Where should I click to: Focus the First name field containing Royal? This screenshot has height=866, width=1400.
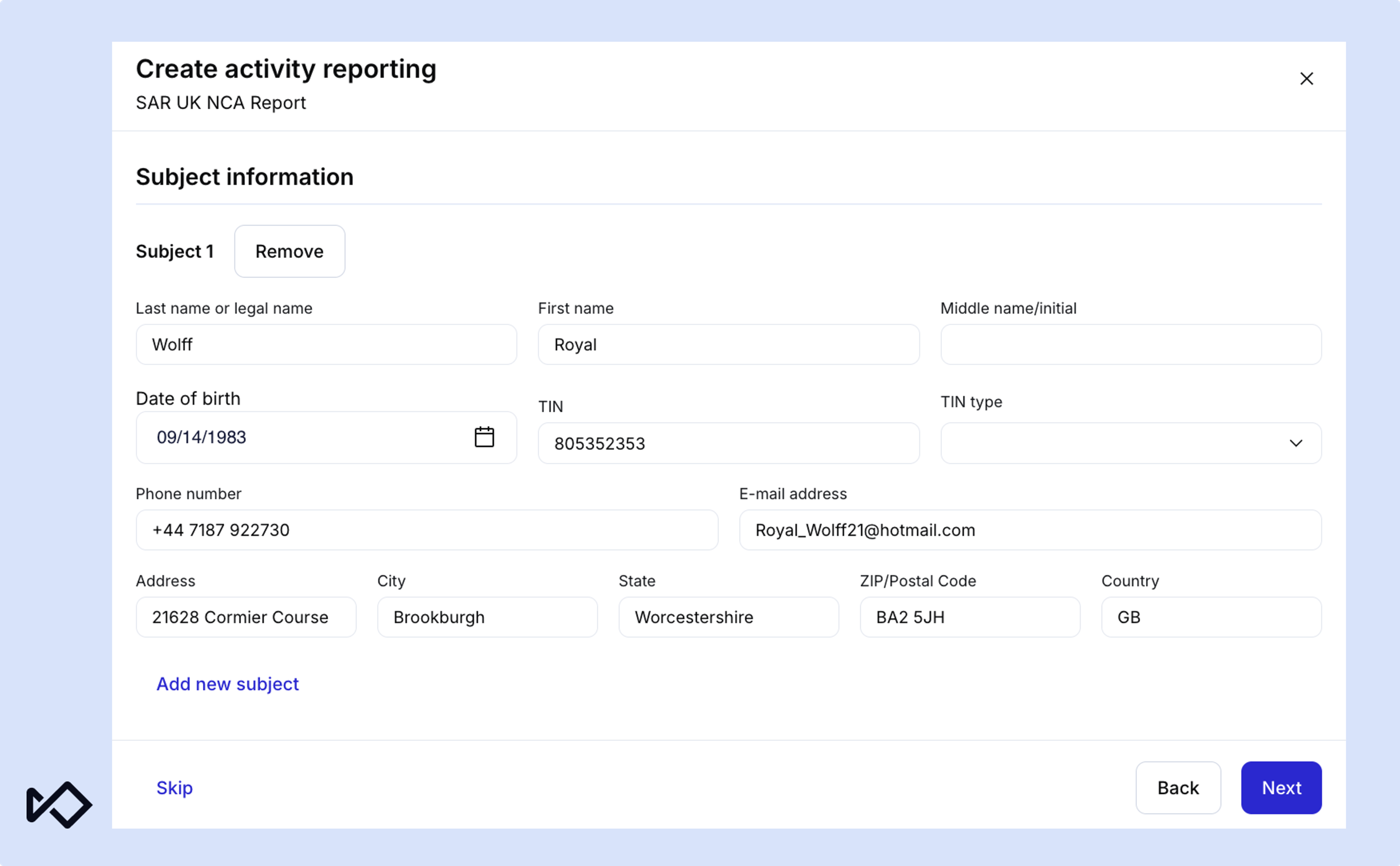coord(728,344)
